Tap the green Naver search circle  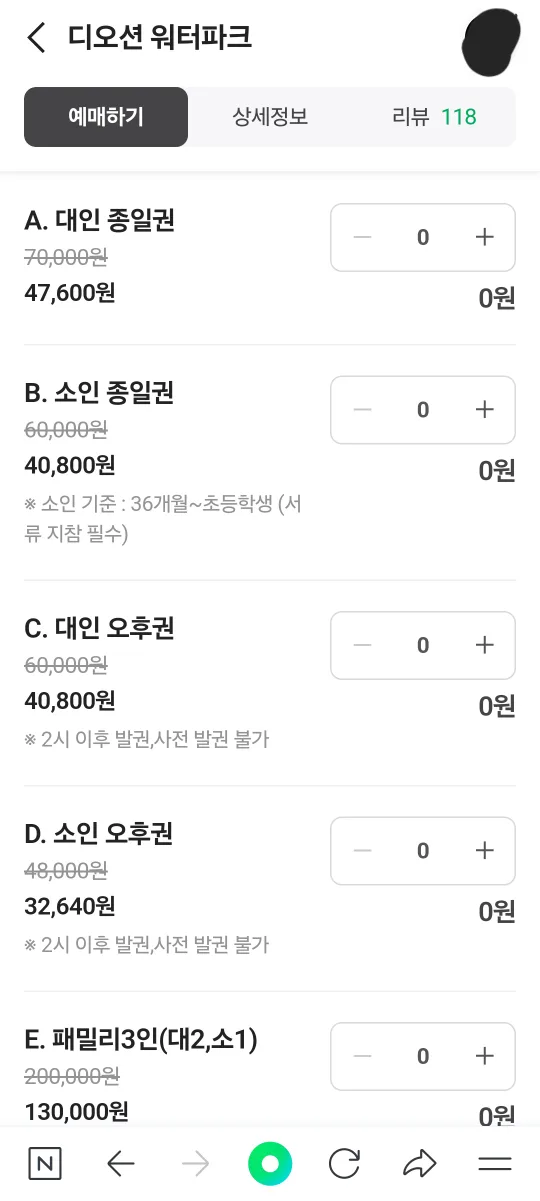click(x=270, y=1163)
